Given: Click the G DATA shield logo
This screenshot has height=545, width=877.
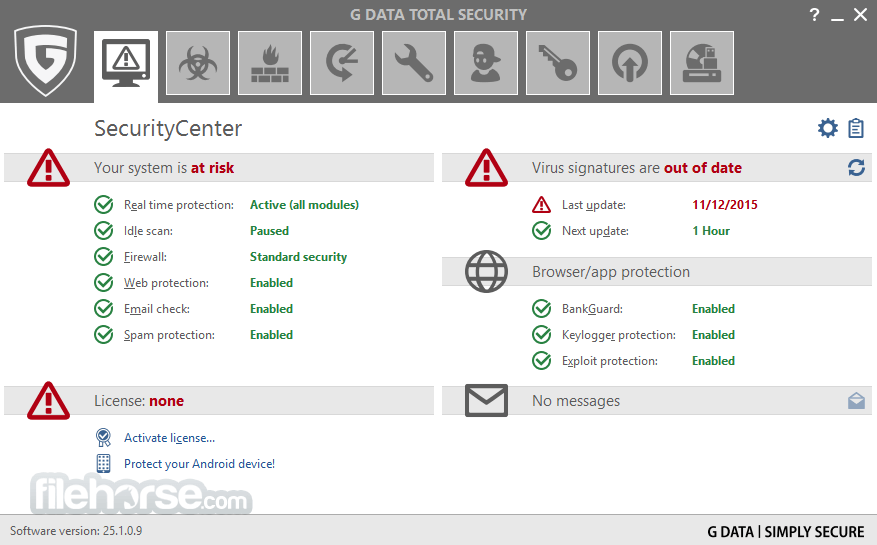Looking at the screenshot, I should pos(45,61).
